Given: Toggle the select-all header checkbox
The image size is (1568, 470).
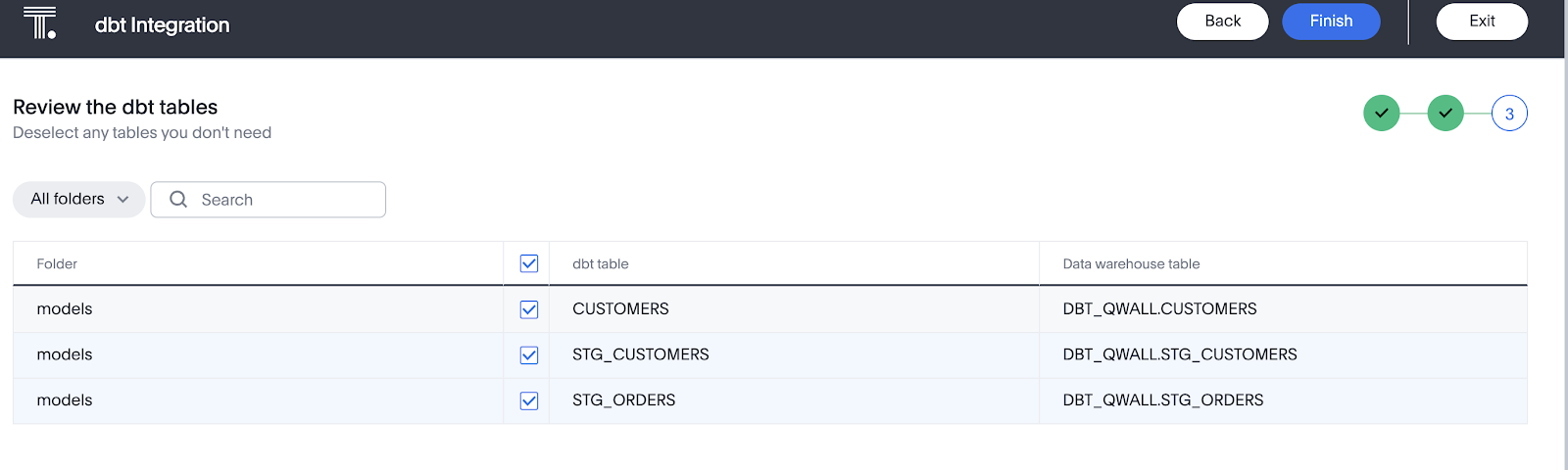Looking at the screenshot, I should coord(529,263).
